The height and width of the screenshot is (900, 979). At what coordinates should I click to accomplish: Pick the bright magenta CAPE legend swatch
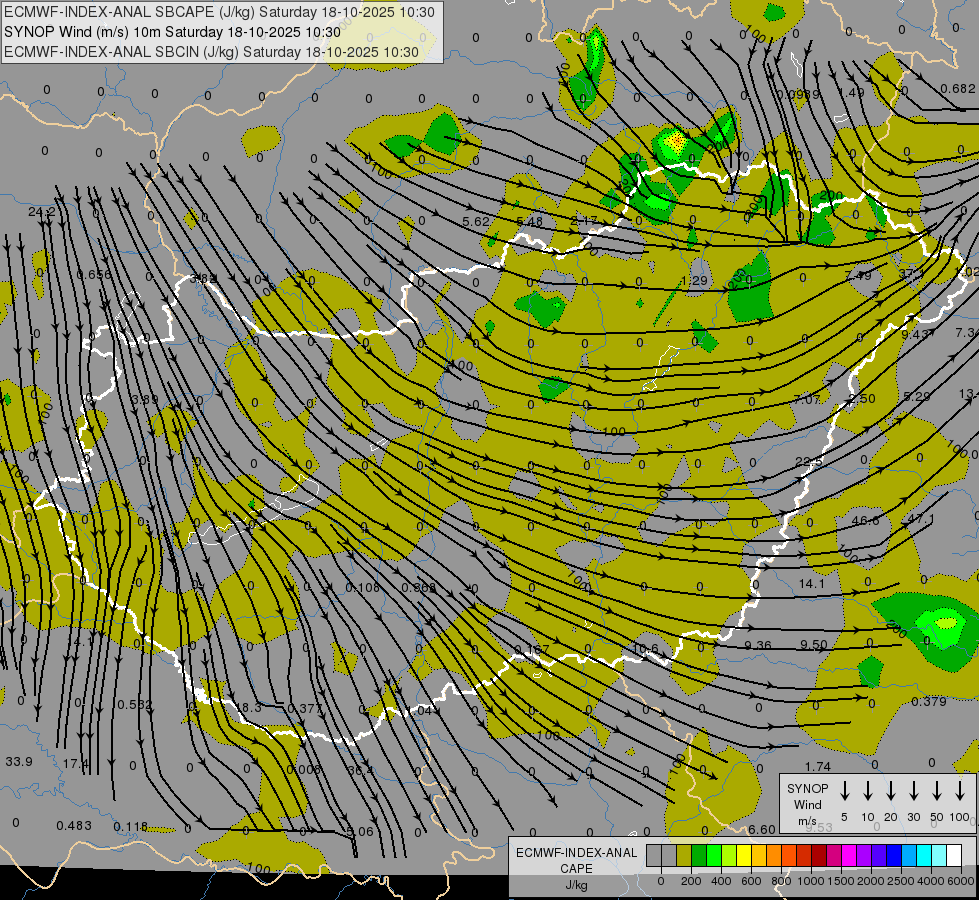(849, 855)
